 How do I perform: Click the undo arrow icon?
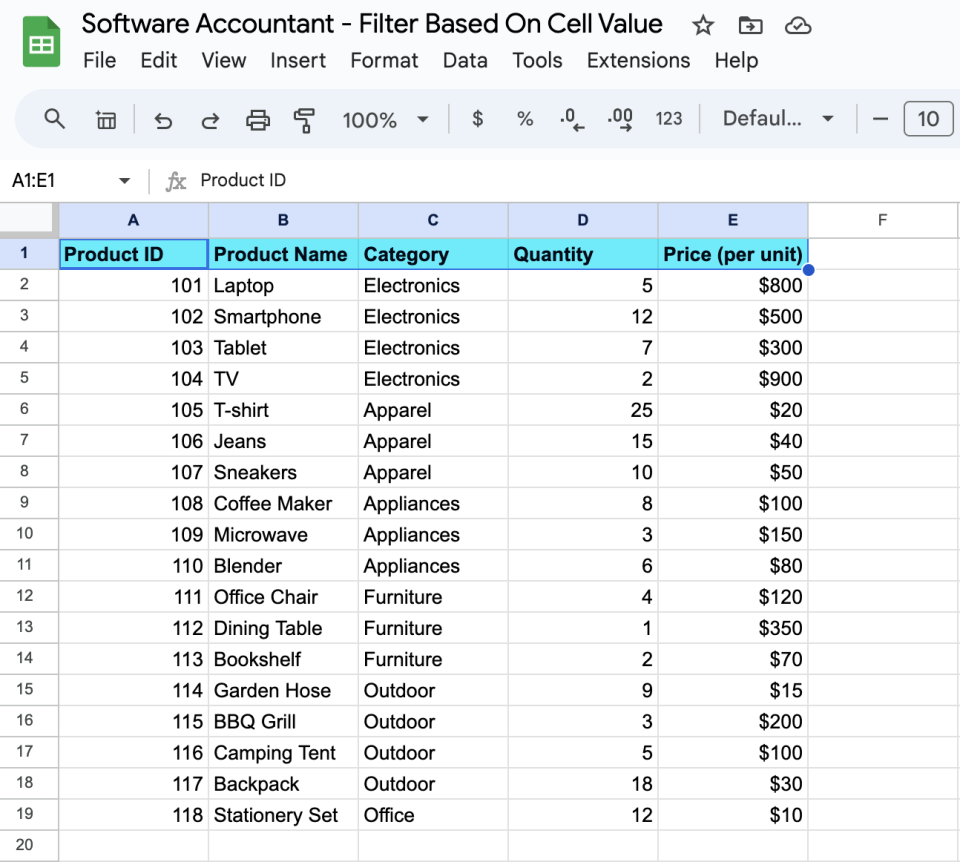[x=163, y=119]
